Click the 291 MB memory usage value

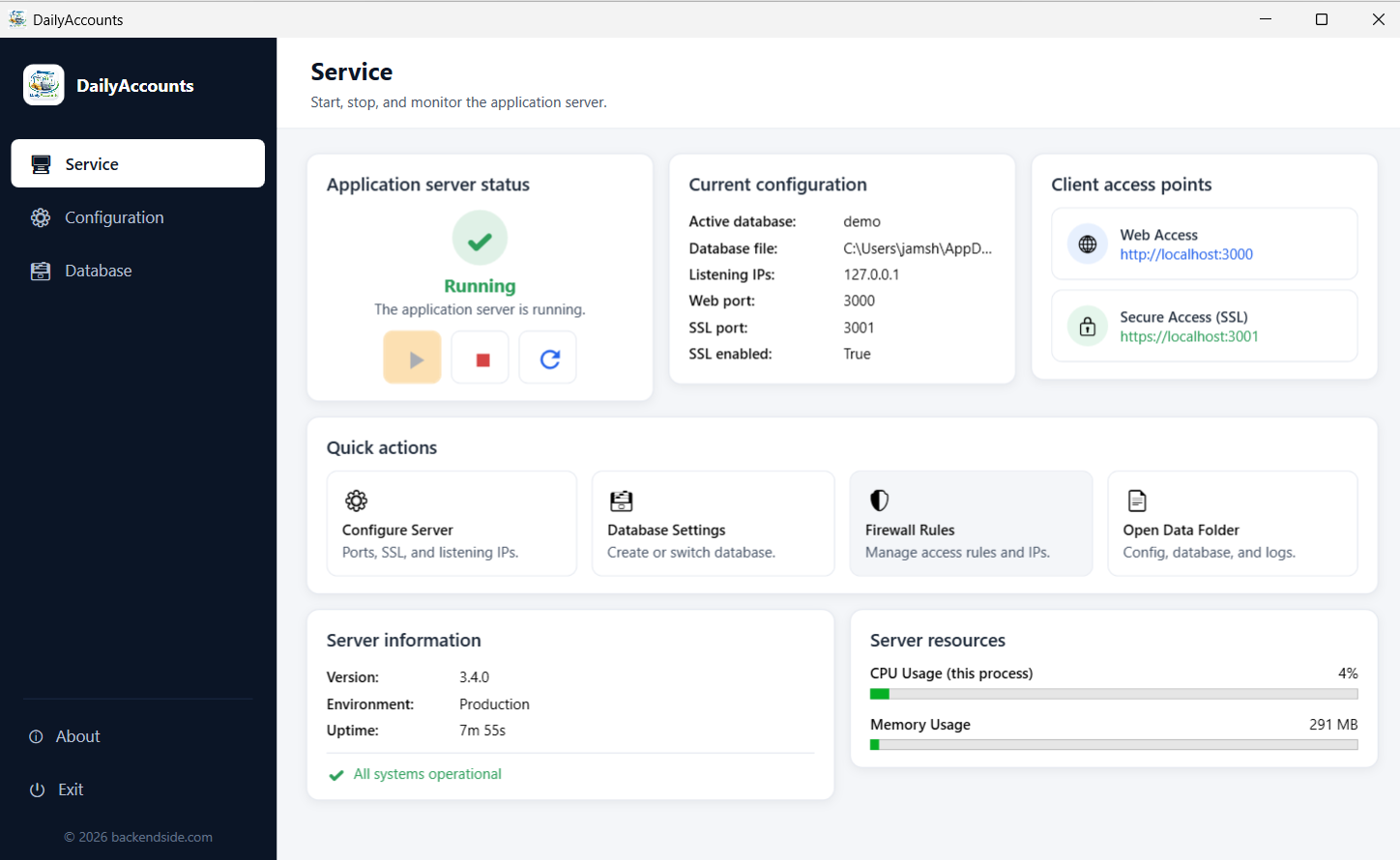click(1333, 725)
